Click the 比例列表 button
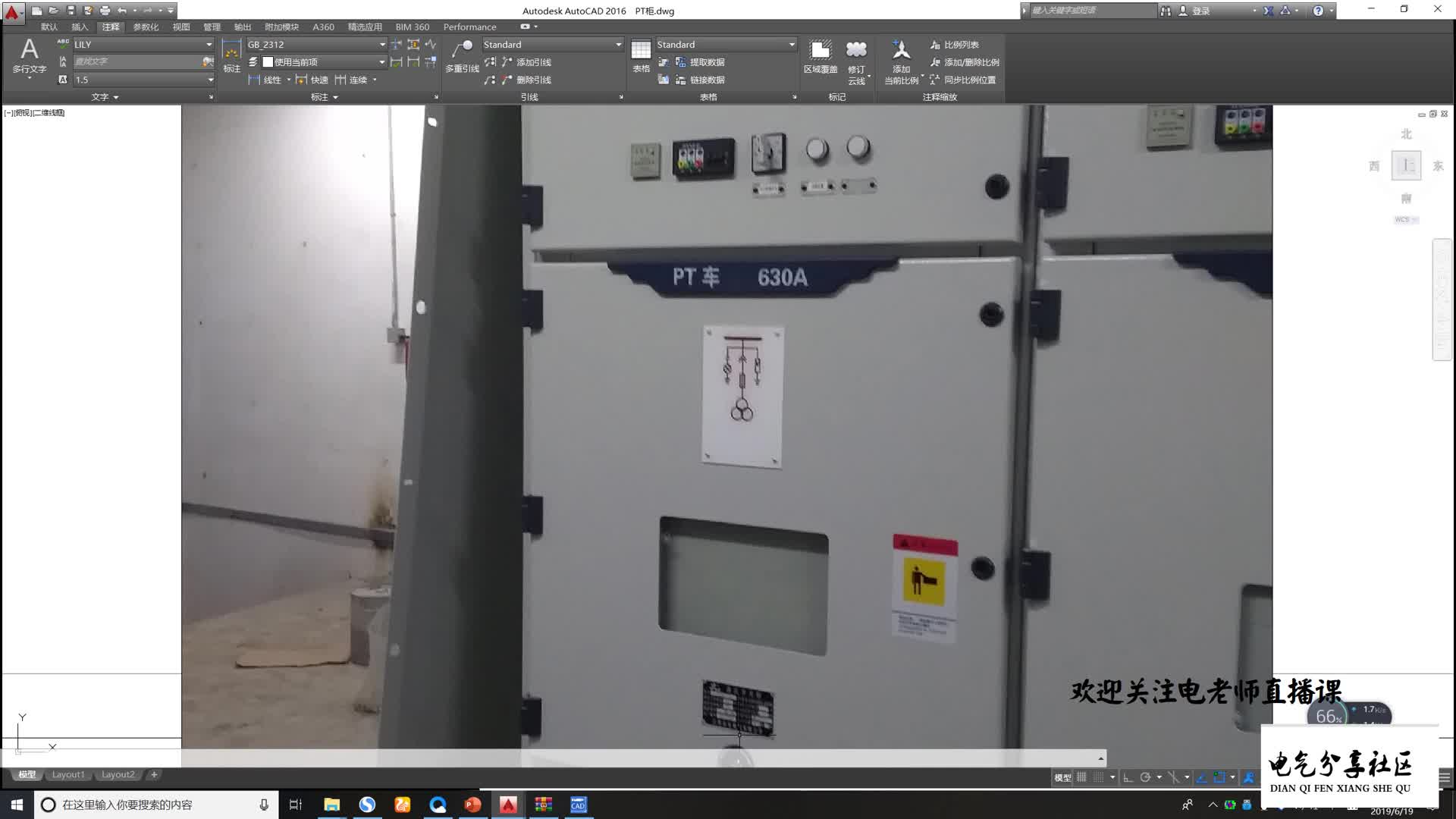1456x819 pixels. (954, 45)
